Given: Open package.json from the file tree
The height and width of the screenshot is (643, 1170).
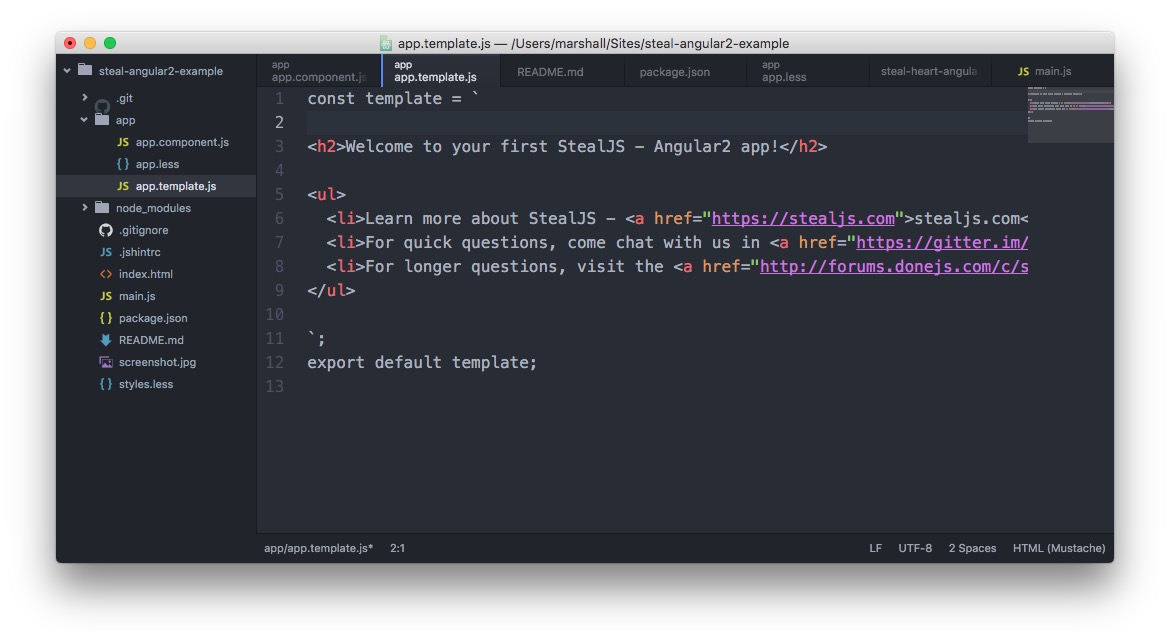Looking at the screenshot, I should point(153,318).
